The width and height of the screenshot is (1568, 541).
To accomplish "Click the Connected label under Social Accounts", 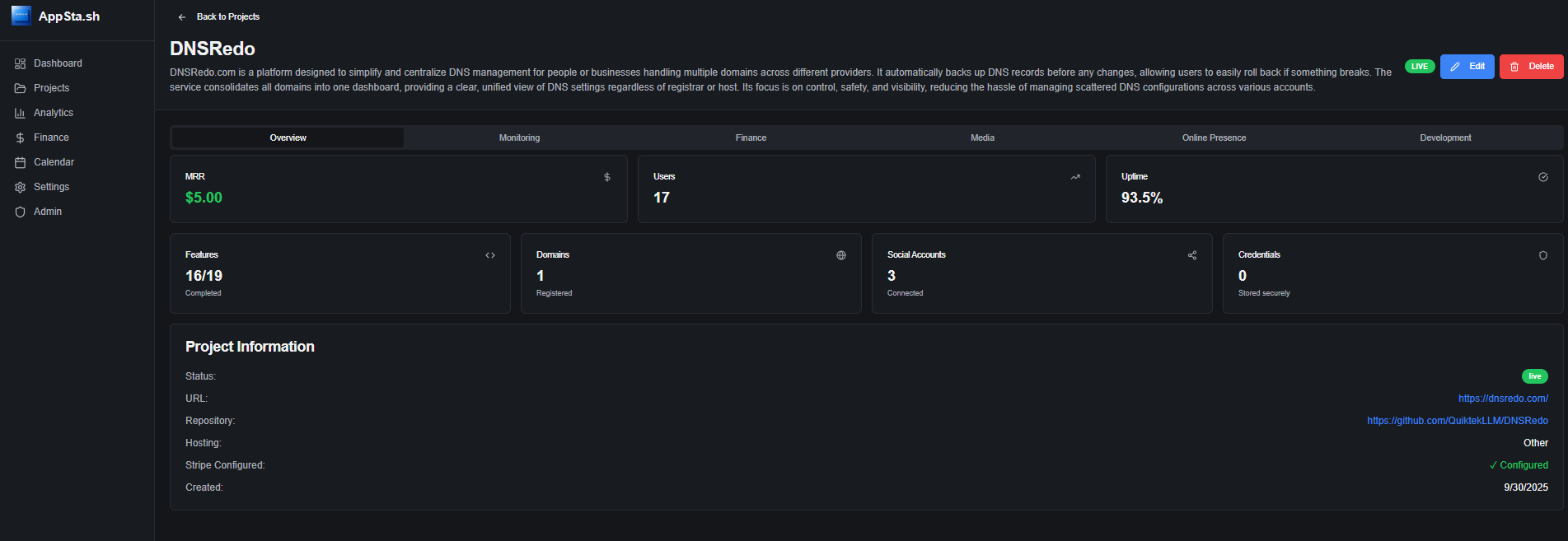I will click(x=905, y=293).
